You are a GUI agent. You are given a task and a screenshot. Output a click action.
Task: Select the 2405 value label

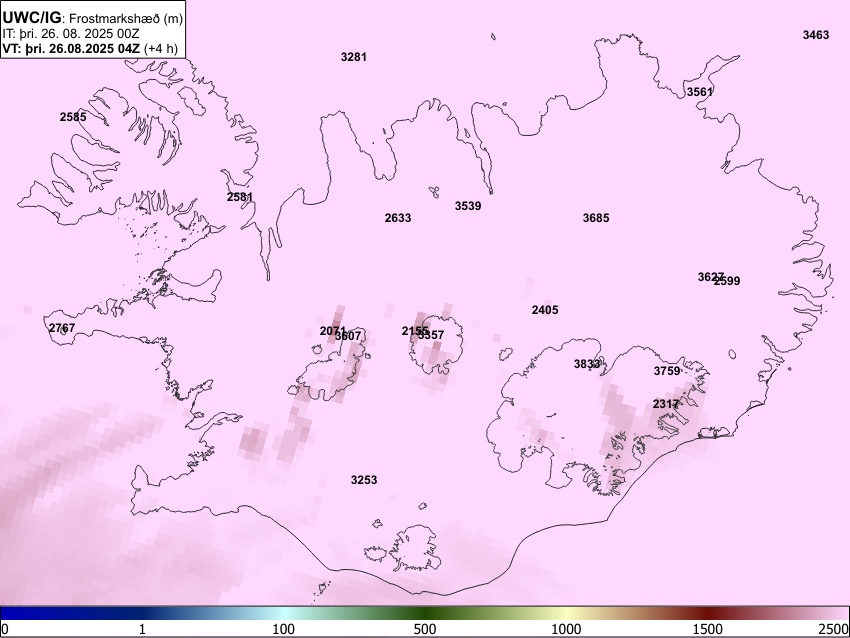(545, 310)
